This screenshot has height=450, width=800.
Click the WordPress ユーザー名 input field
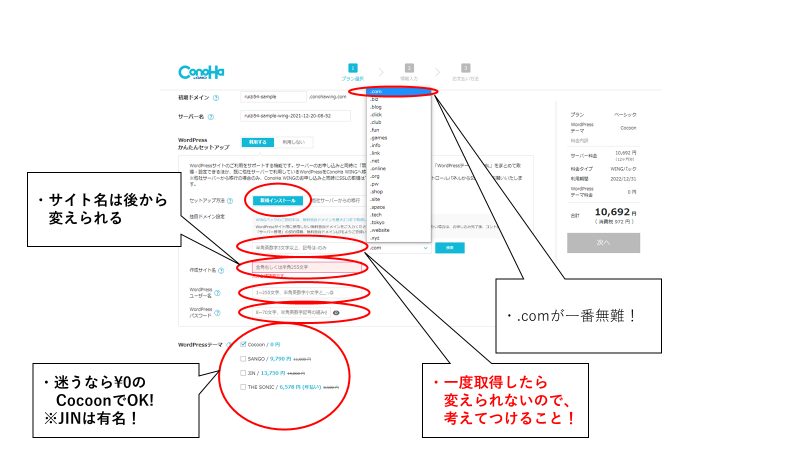click(x=308, y=293)
